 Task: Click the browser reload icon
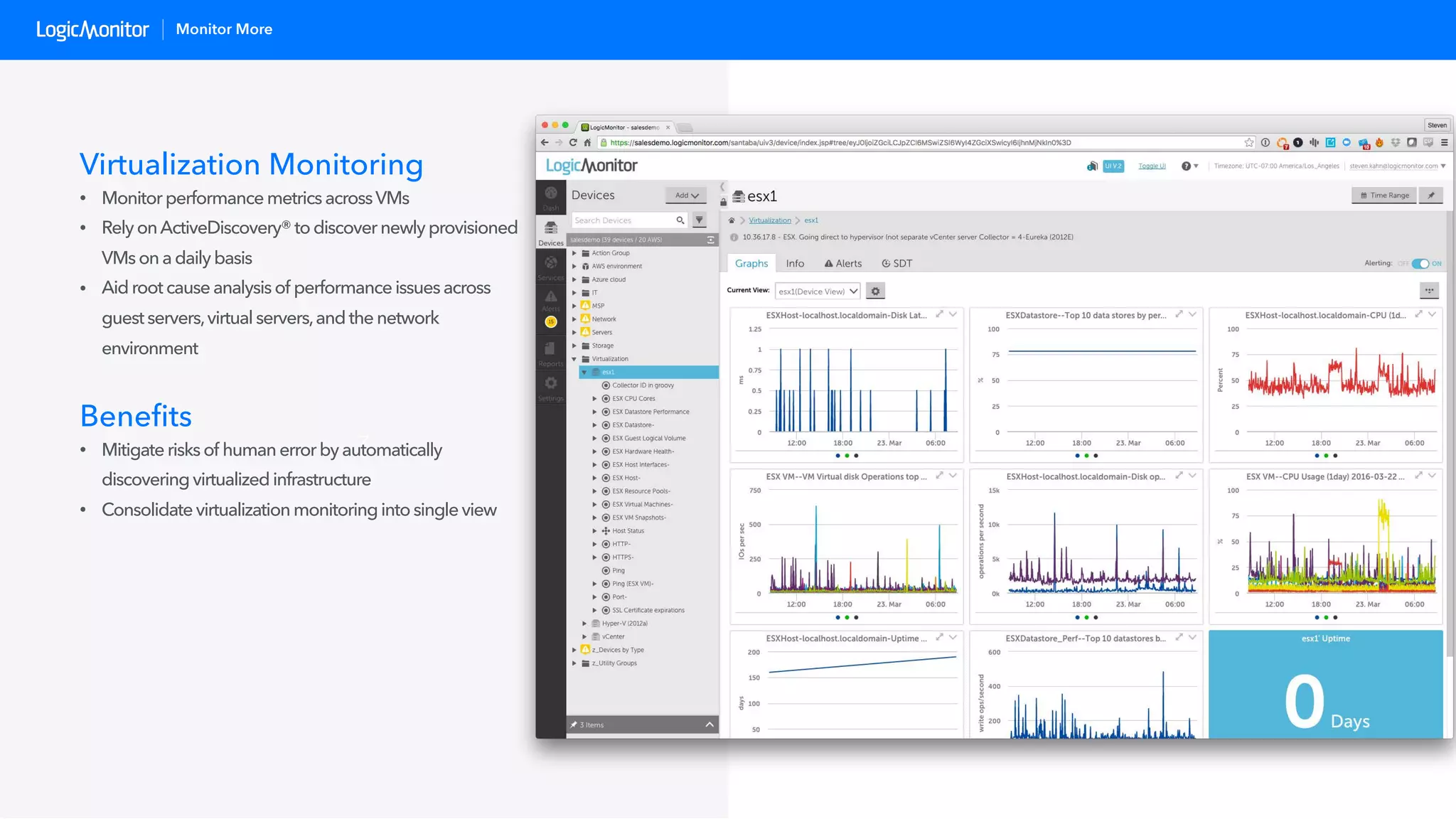(573, 142)
